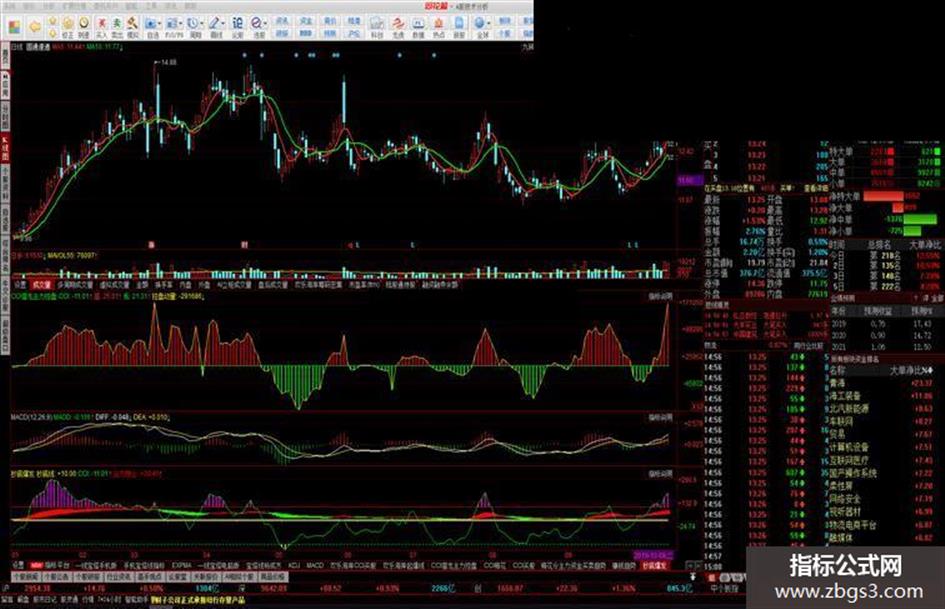Viewport: 945px width, 609px height.
Task: Open the 热点 hotspot flame icon
Action: (x=438, y=28)
